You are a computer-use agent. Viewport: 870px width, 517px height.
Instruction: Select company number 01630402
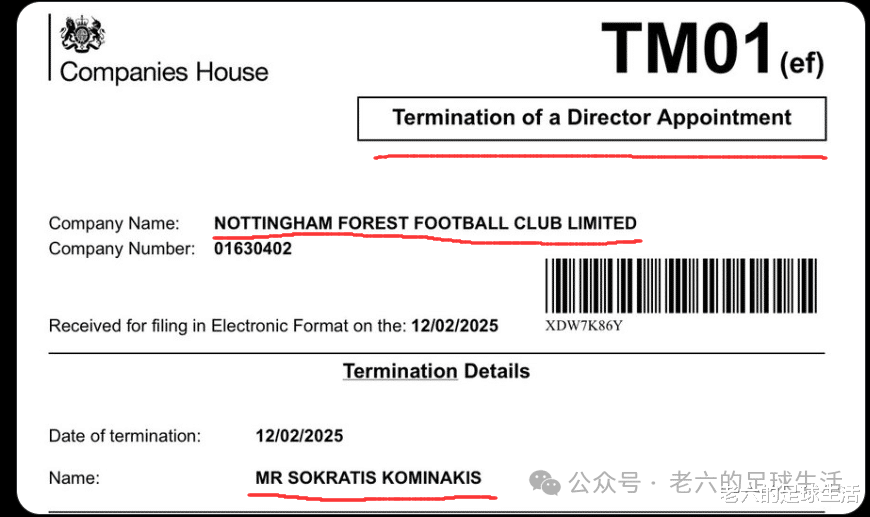253,249
